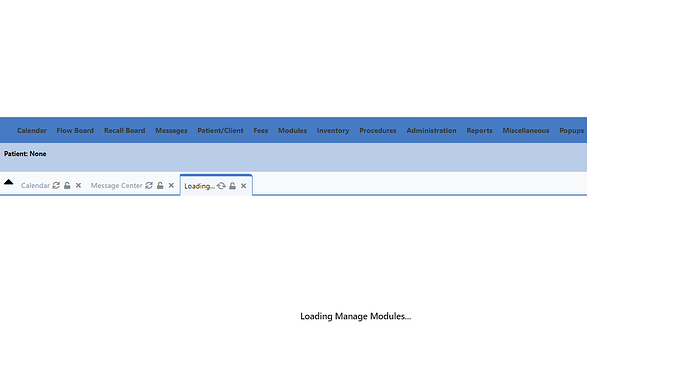Screen dimensions: 690x387
Task: Open the Calendar item in the main menu bar
Action: [x=32, y=130]
